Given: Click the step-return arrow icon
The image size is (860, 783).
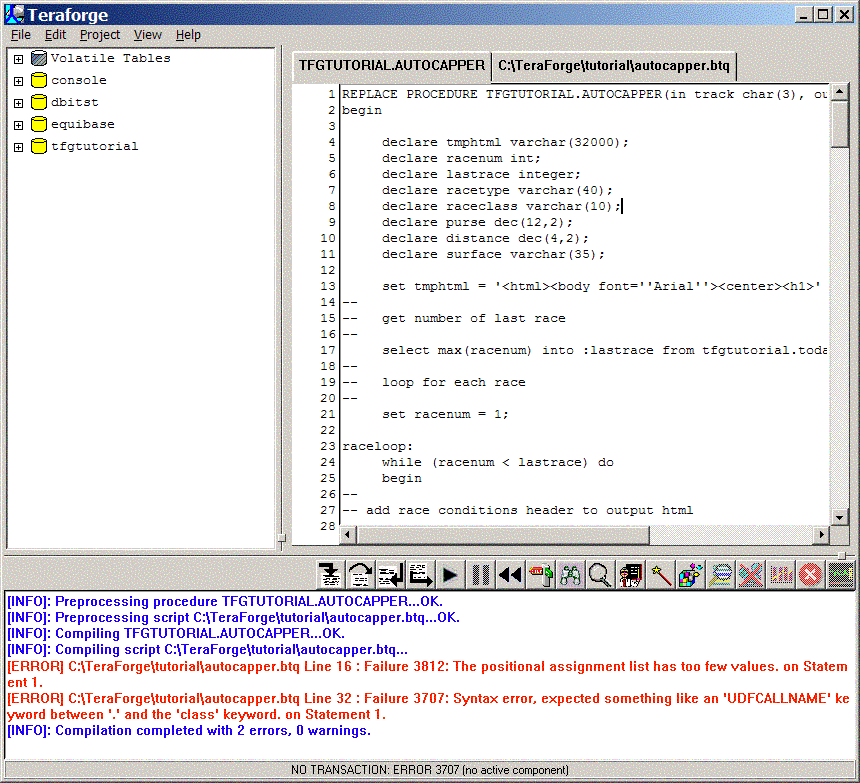Looking at the screenshot, I should 391,575.
